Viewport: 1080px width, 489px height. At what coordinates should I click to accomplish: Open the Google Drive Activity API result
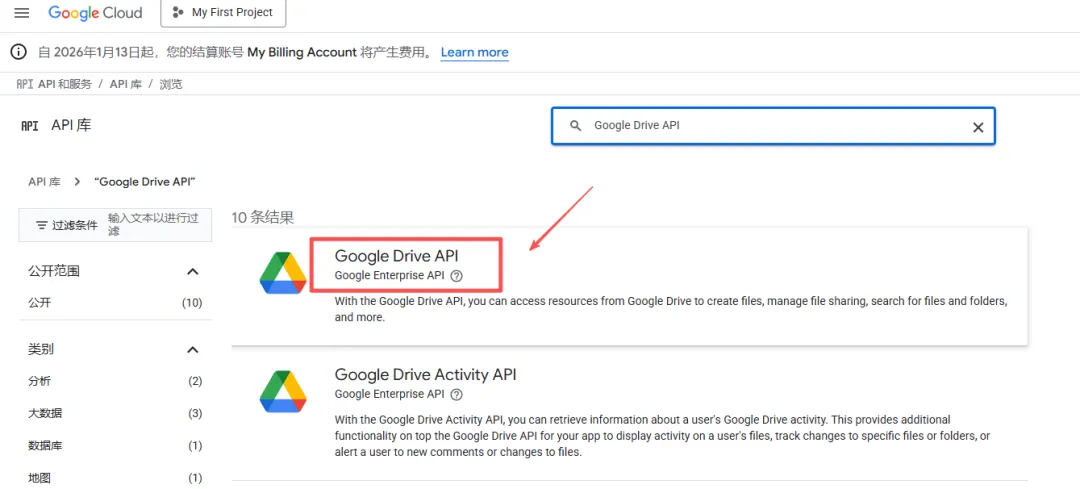(426, 375)
